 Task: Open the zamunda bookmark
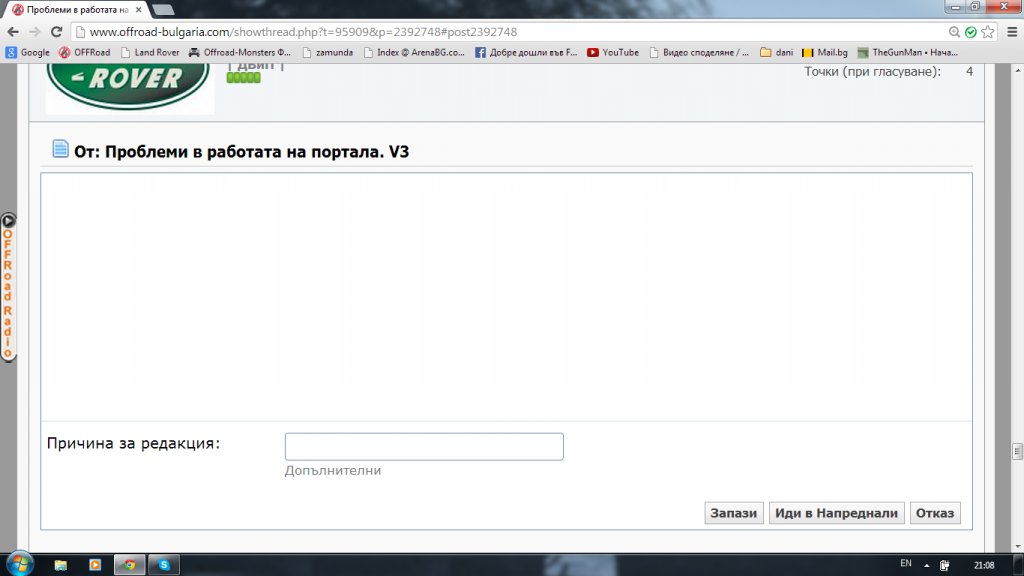[327, 52]
